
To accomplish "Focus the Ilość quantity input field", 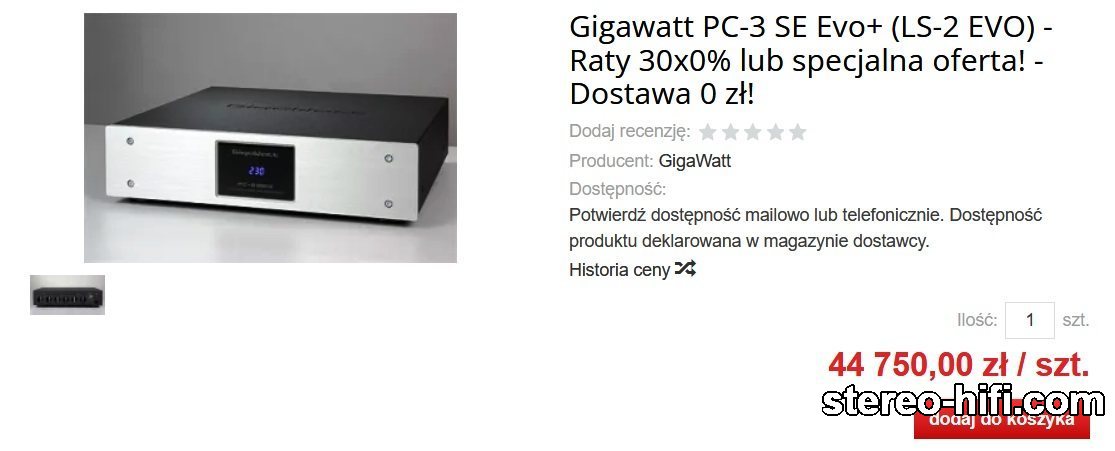I will [1030, 320].
